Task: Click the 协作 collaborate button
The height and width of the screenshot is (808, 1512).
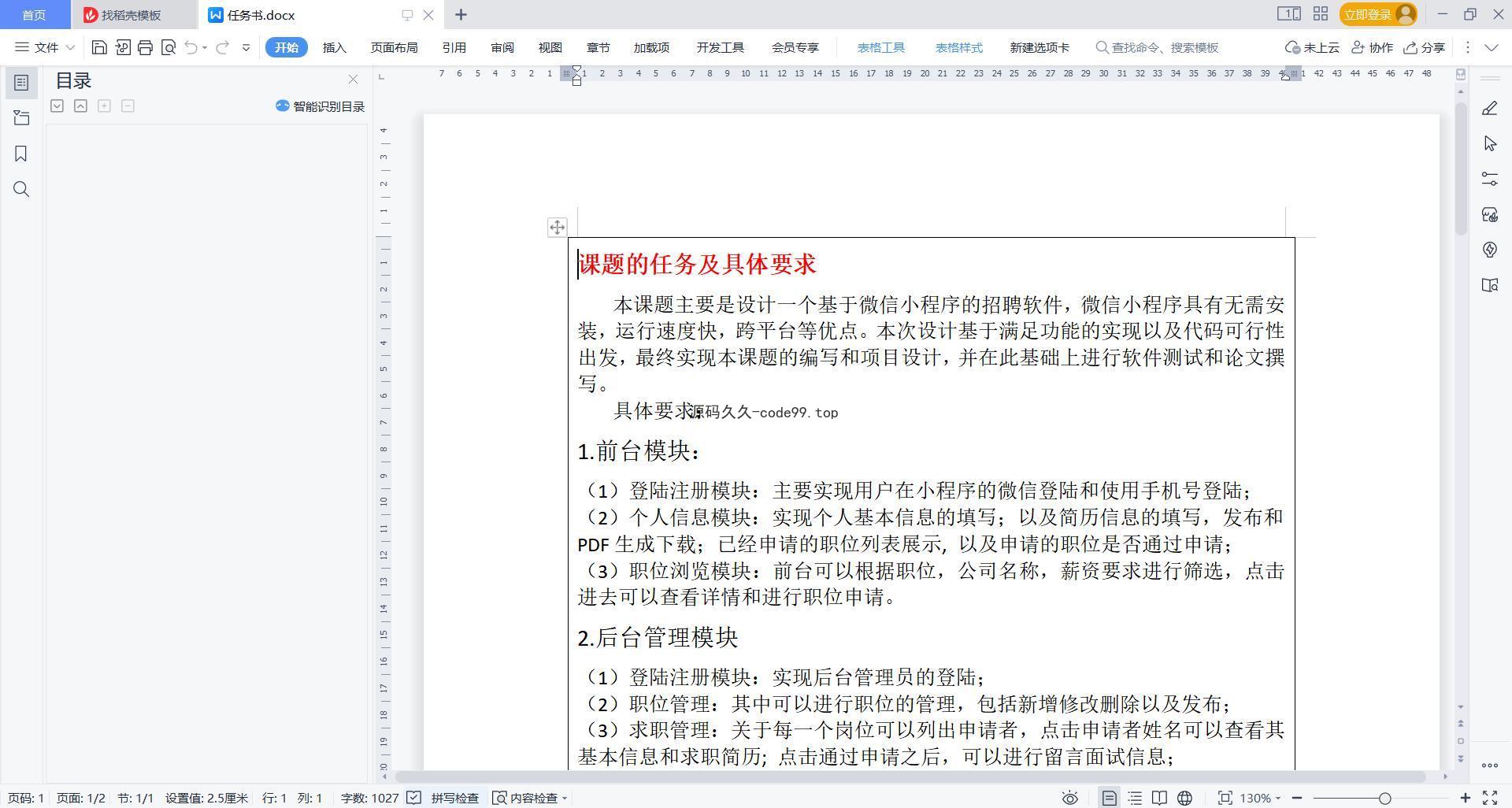Action: pyautogui.click(x=1372, y=47)
